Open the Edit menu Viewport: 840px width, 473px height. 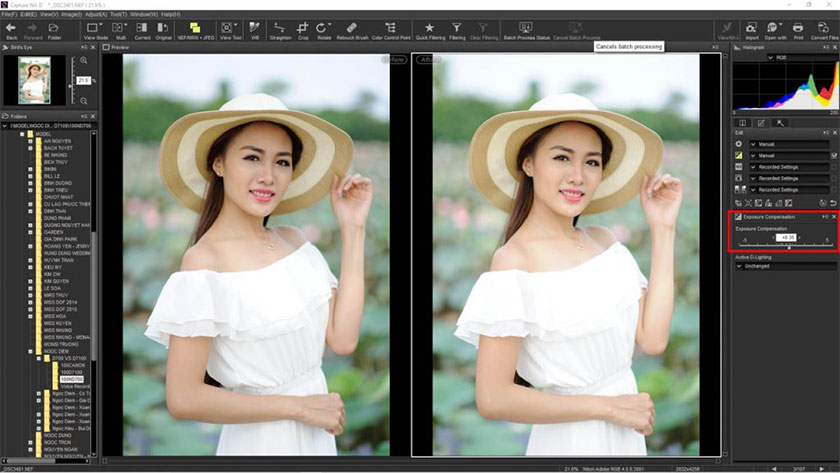point(28,14)
